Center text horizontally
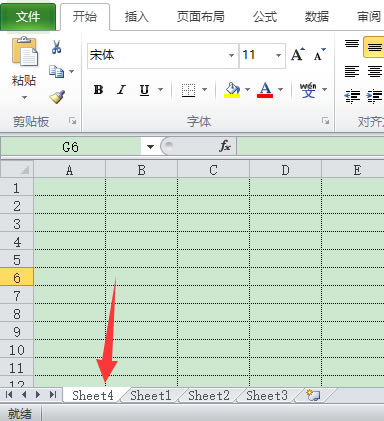Screen dimensions: 384x421 pyautogui.click(x=375, y=71)
